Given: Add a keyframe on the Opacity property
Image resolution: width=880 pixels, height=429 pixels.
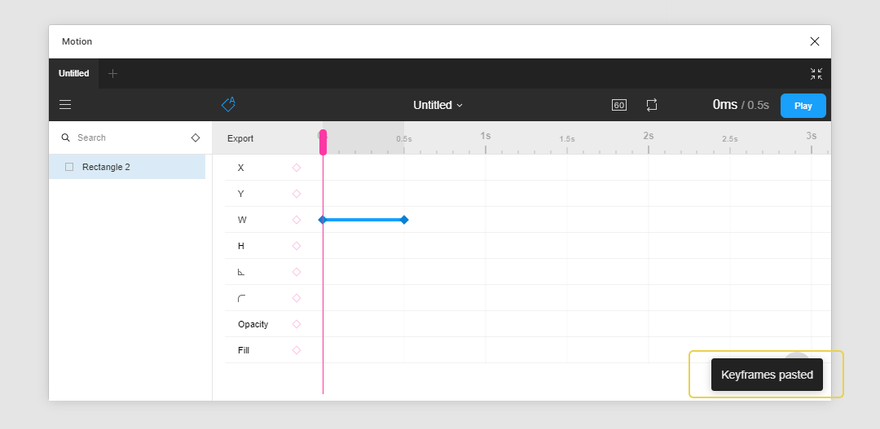Looking at the screenshot, I should click(x=296, y=324).
